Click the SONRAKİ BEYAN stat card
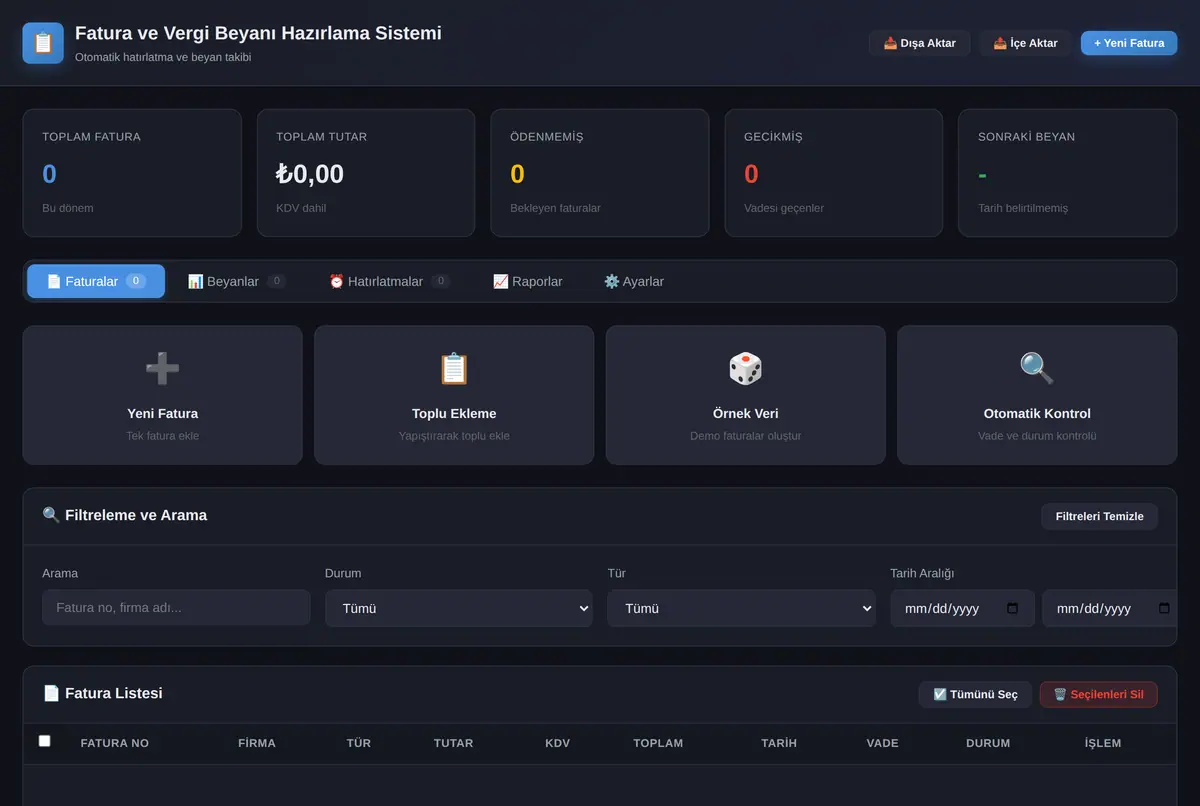Viewport: 1200px width, 806px height. click(1068, 173)
